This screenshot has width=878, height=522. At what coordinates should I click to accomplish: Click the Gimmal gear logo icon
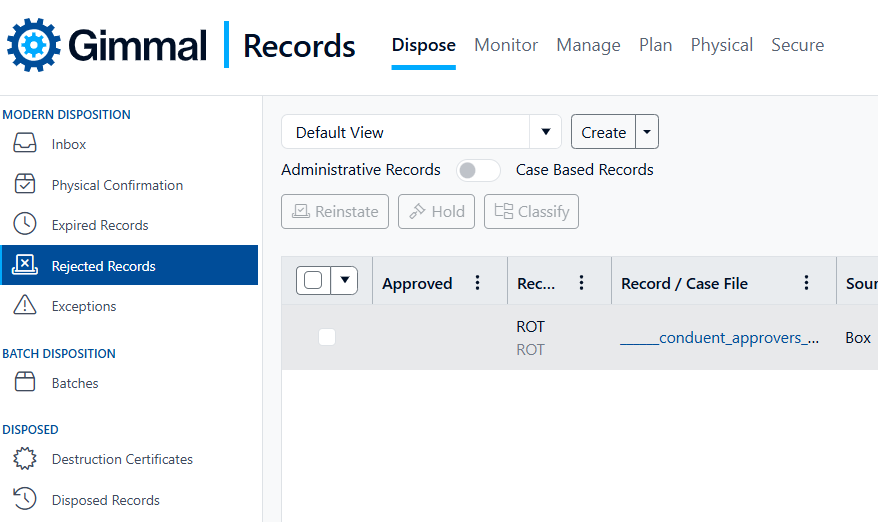[x=34, y=45]
